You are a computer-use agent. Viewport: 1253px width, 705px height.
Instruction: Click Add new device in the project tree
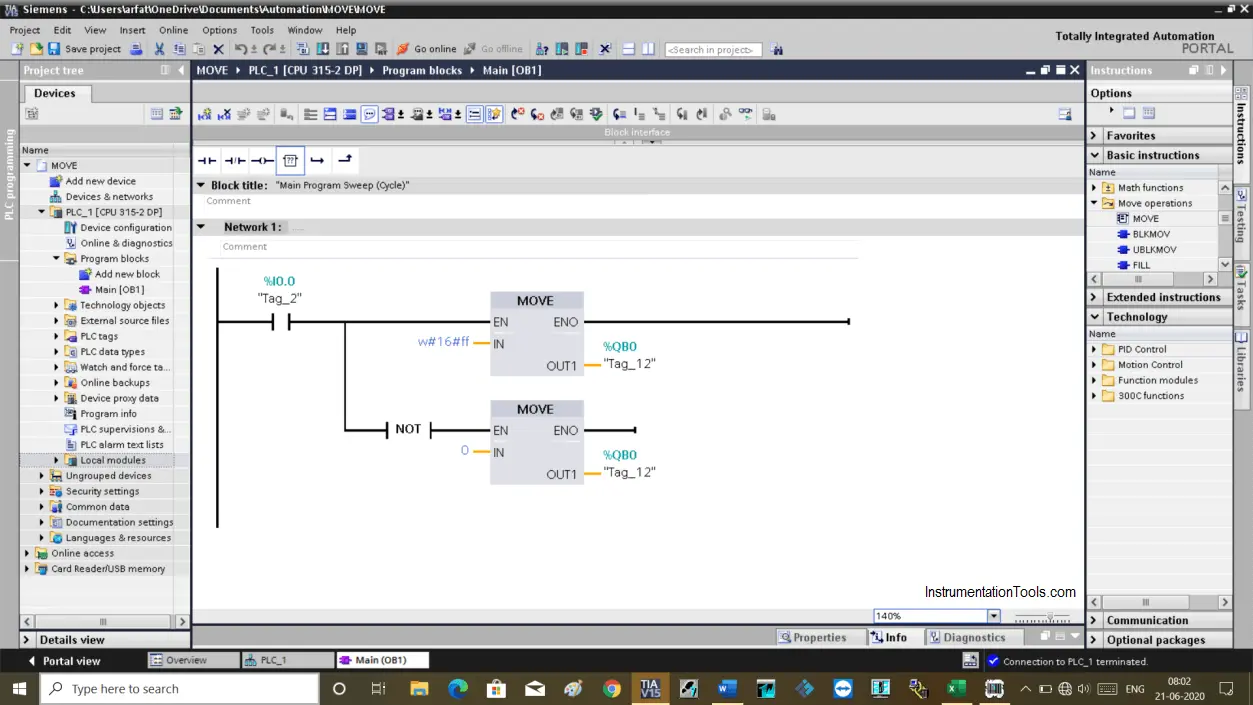(x=100, y=181)
